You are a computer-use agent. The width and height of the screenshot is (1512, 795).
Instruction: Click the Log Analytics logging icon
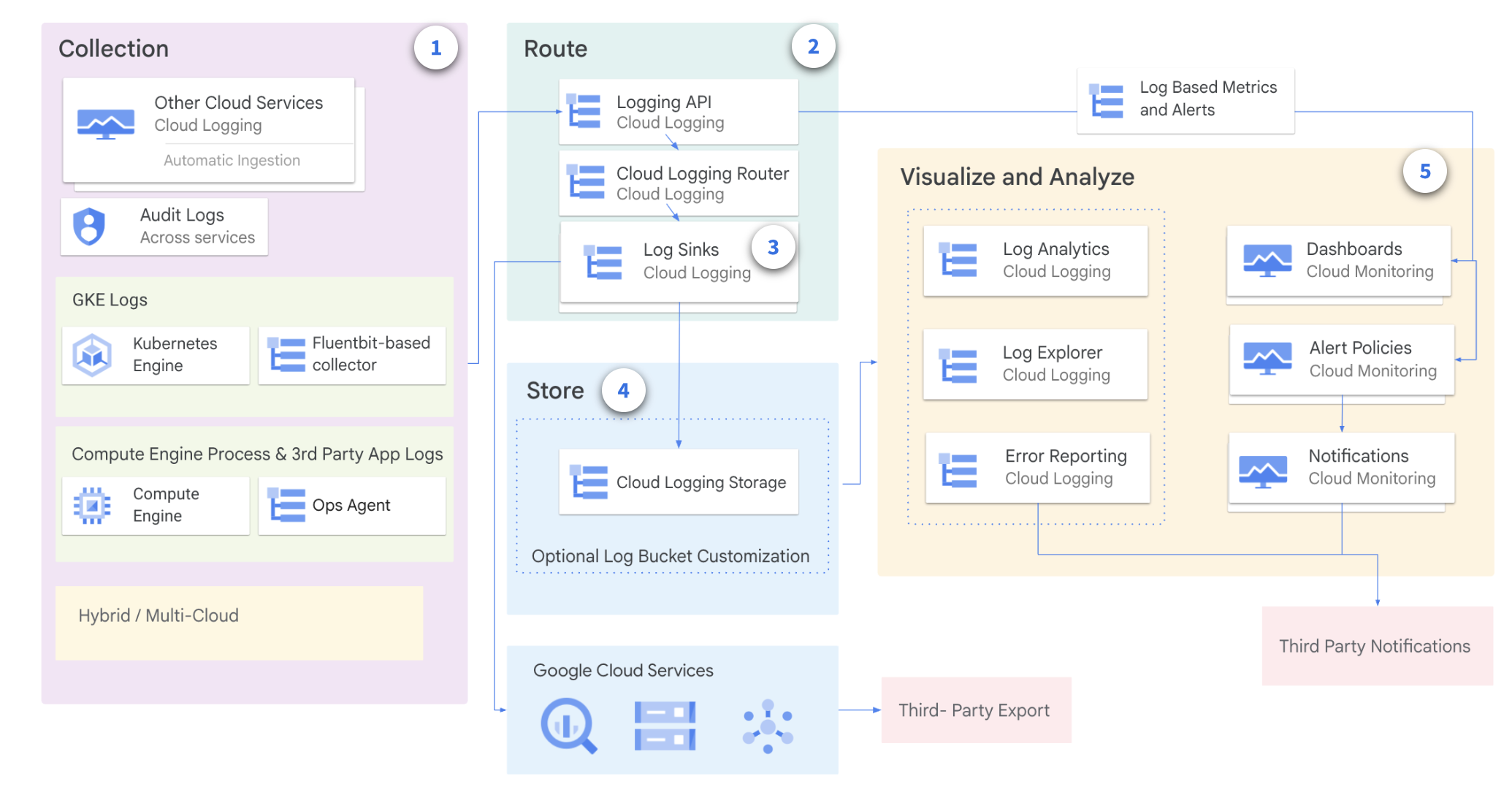point(958,260)
